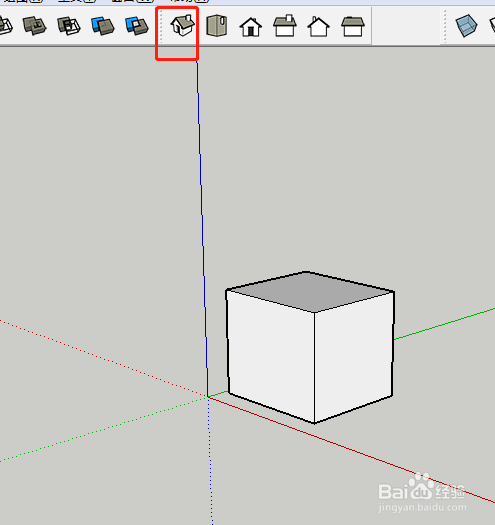Switch to the Top view
Screen dimensions: 495x525
(217, 25)
